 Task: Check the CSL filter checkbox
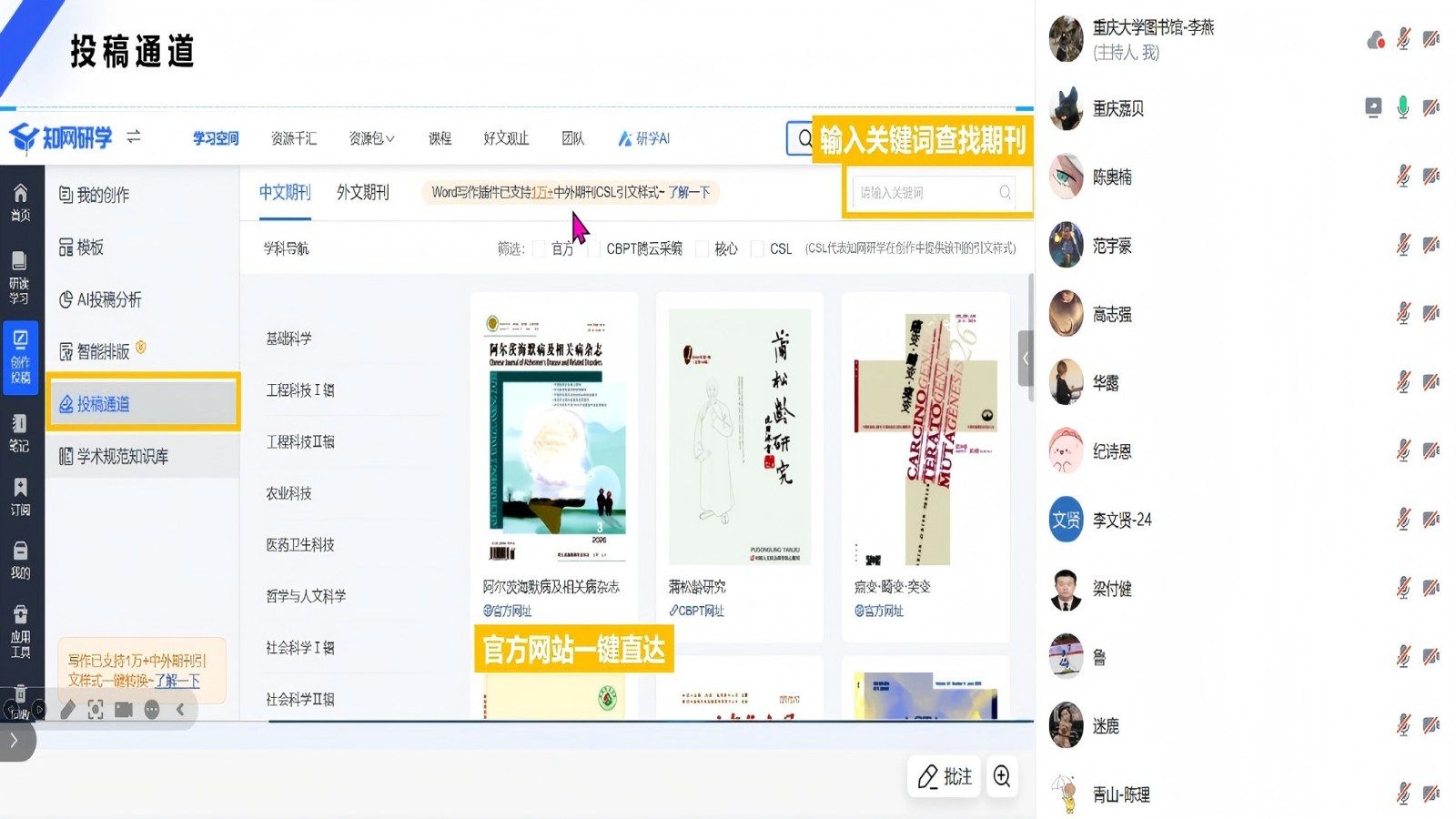click(x=757, y=248)
